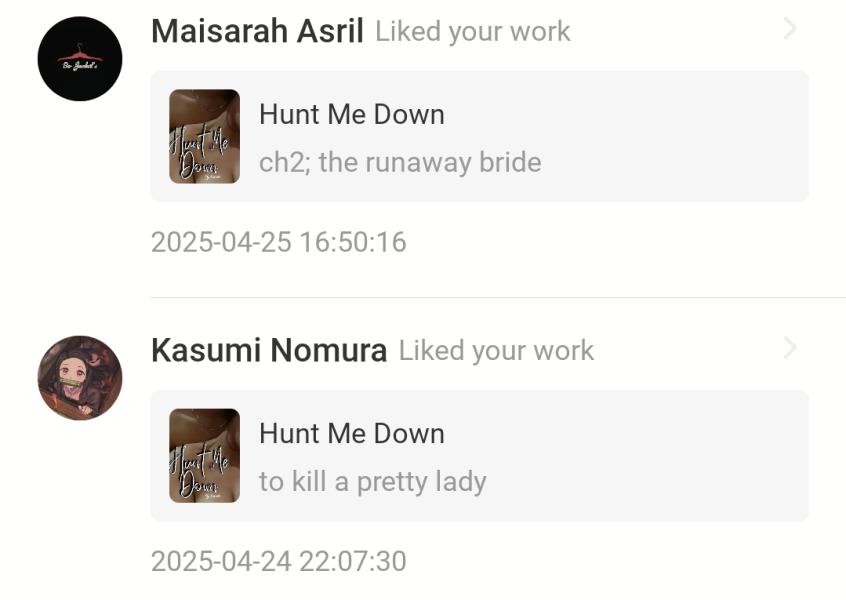Open book cover thumbnail in Maisarah's notification
Viewport: 846px width, 600px height.
[204, 136]
